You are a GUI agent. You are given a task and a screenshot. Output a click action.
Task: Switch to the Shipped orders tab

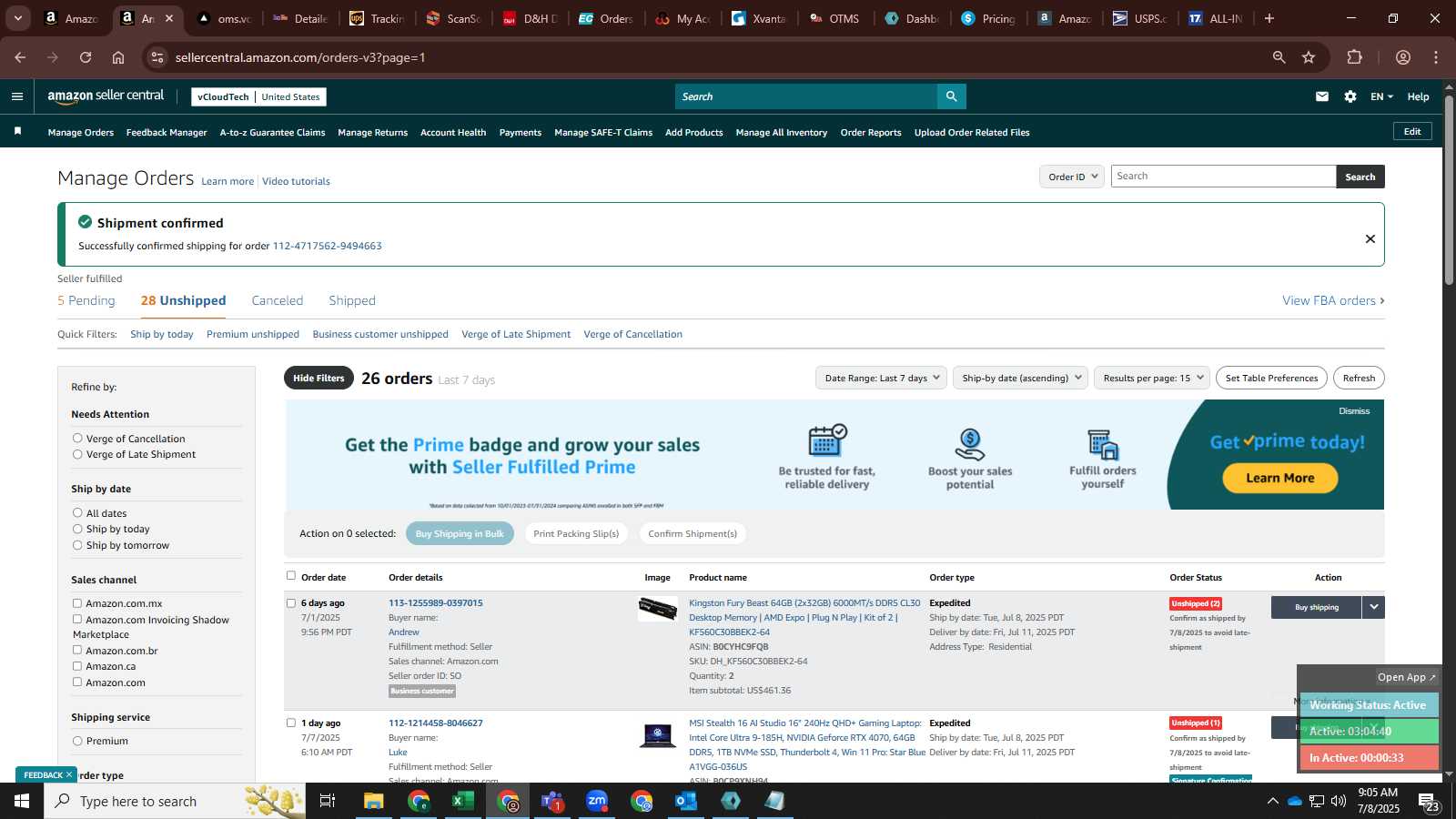pyautogui.click(x=352, y=300)
